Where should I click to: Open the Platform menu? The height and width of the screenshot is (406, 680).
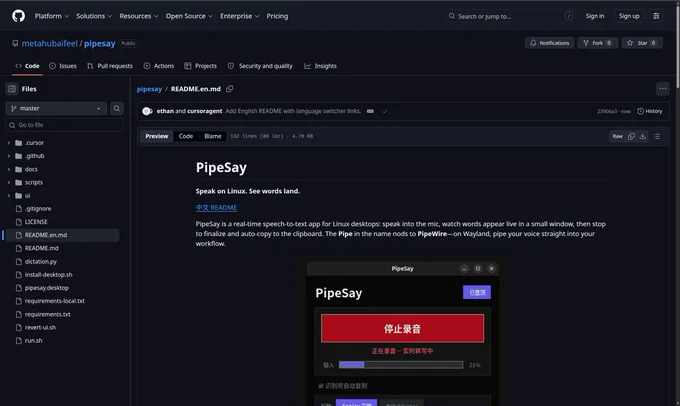tap(52, 16)
